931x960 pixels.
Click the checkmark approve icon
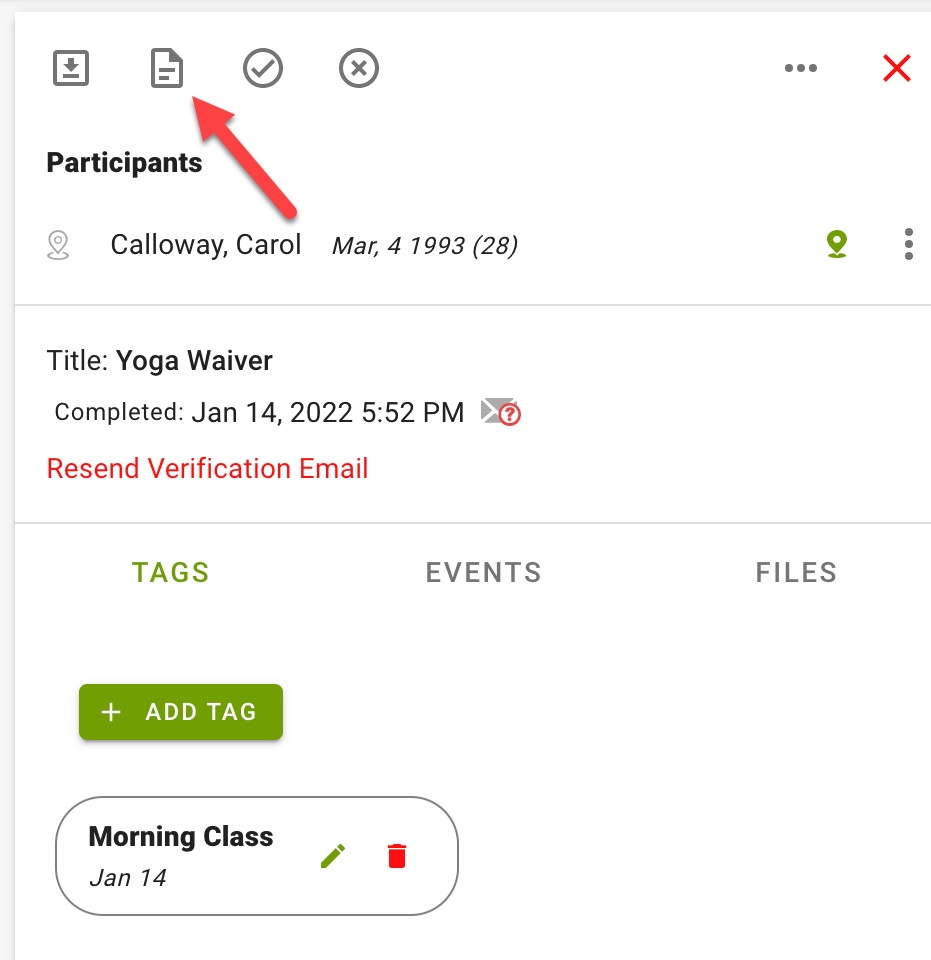263,68
